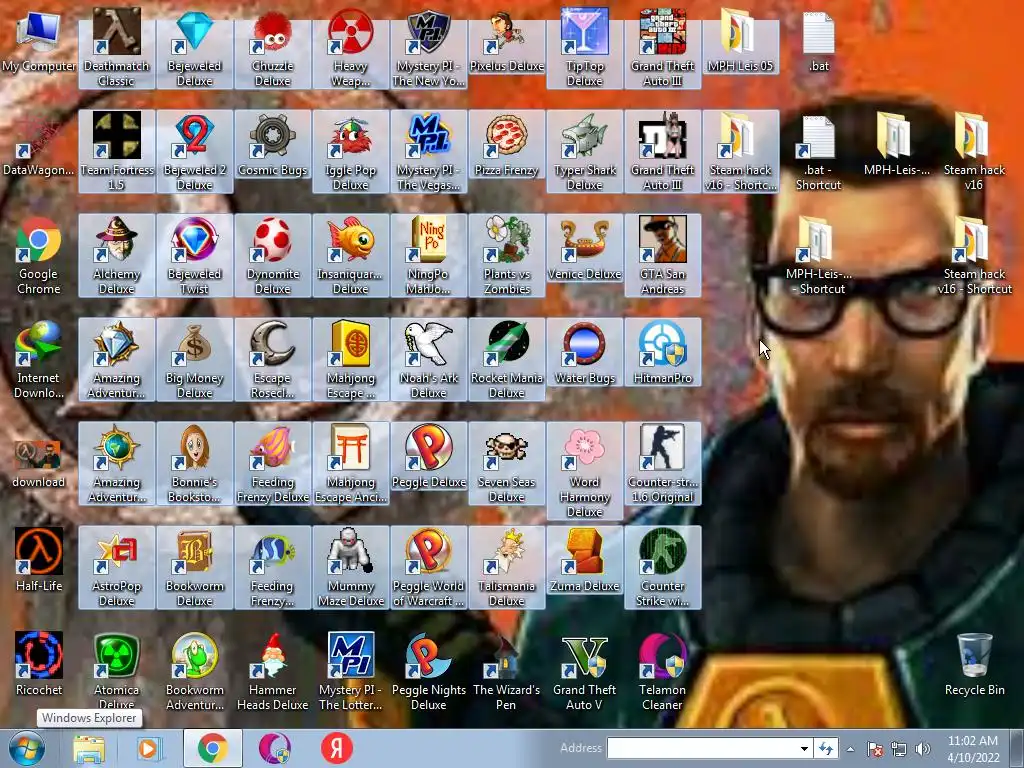1024x768 pixels.
Task: Select Typer Shark Deluxe icon
Action: (584, 152)
